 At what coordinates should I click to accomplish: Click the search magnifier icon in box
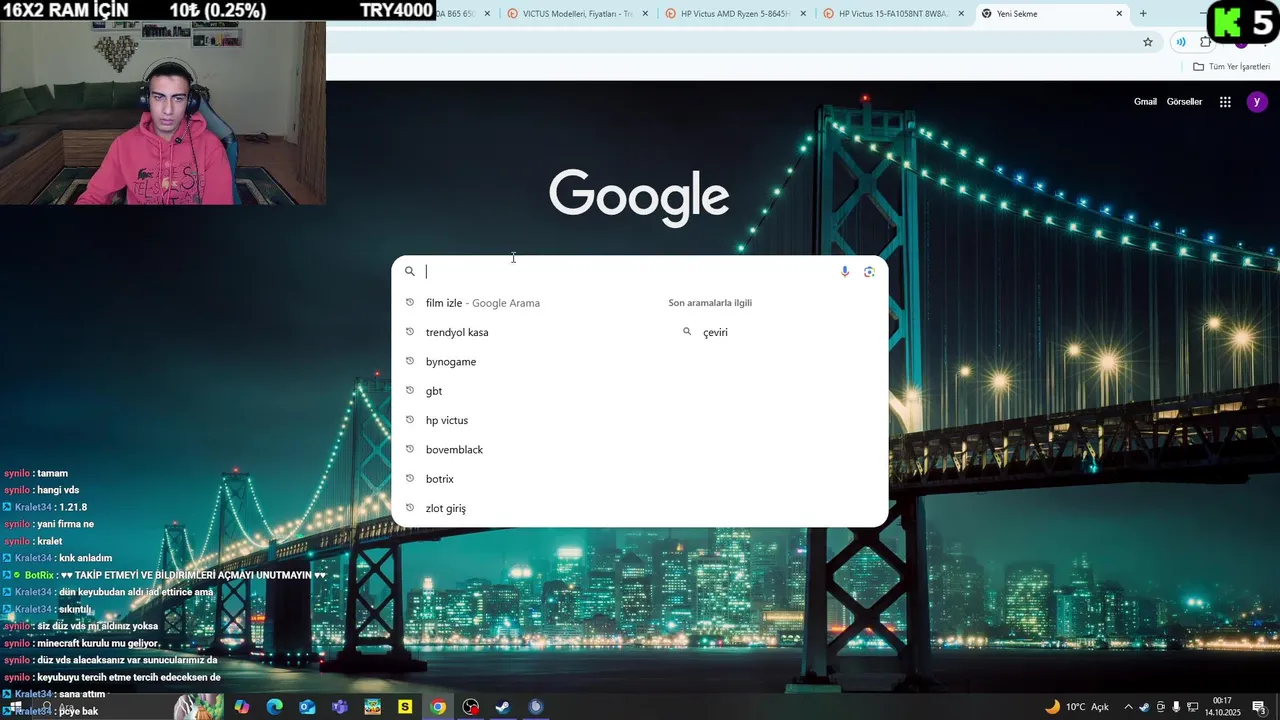409,271
